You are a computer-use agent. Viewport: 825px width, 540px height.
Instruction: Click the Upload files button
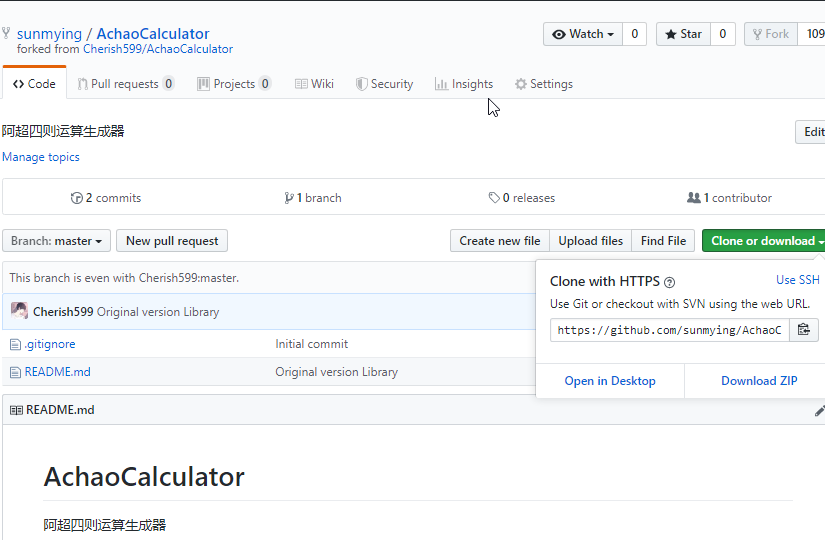pos(590,241)
